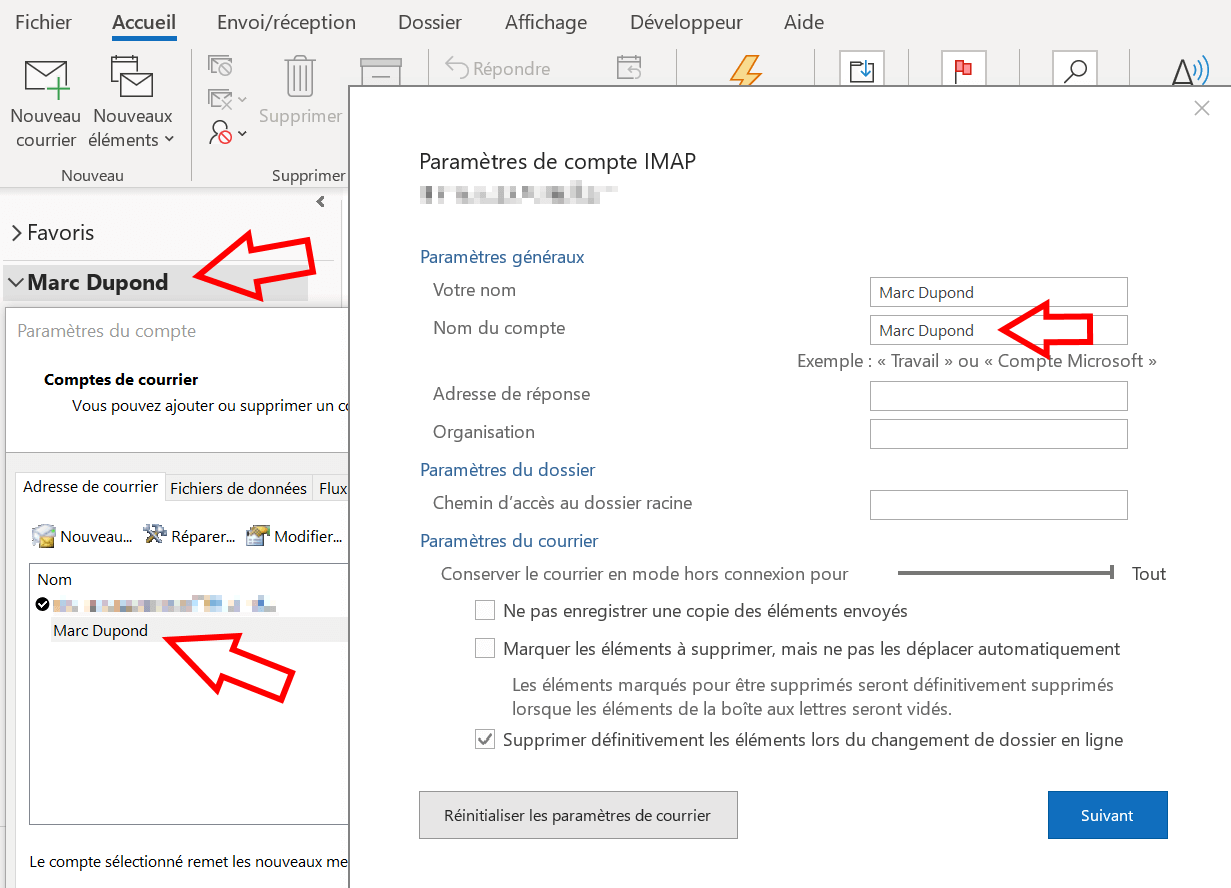
Task: Toggle Ne pas enregistrer une copie checkbox
Action: click(485, 610)
